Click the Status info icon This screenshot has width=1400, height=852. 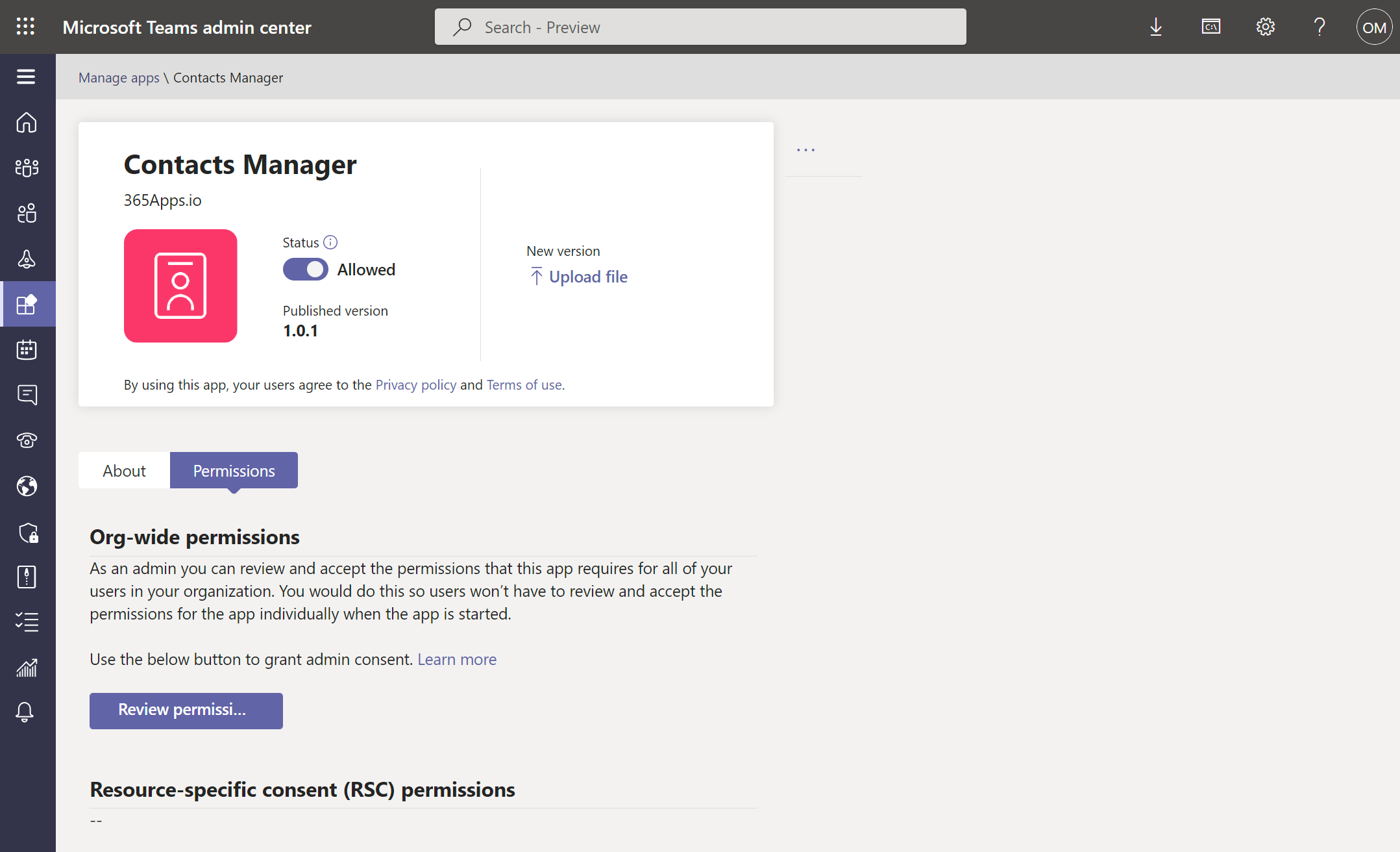click(x=330, y=242)
